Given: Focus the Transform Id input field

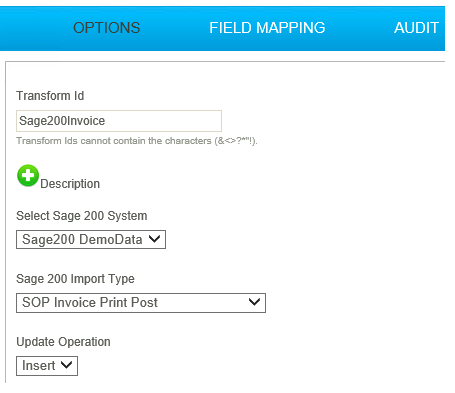Looking at the screenshot, I should pos(119,121).
